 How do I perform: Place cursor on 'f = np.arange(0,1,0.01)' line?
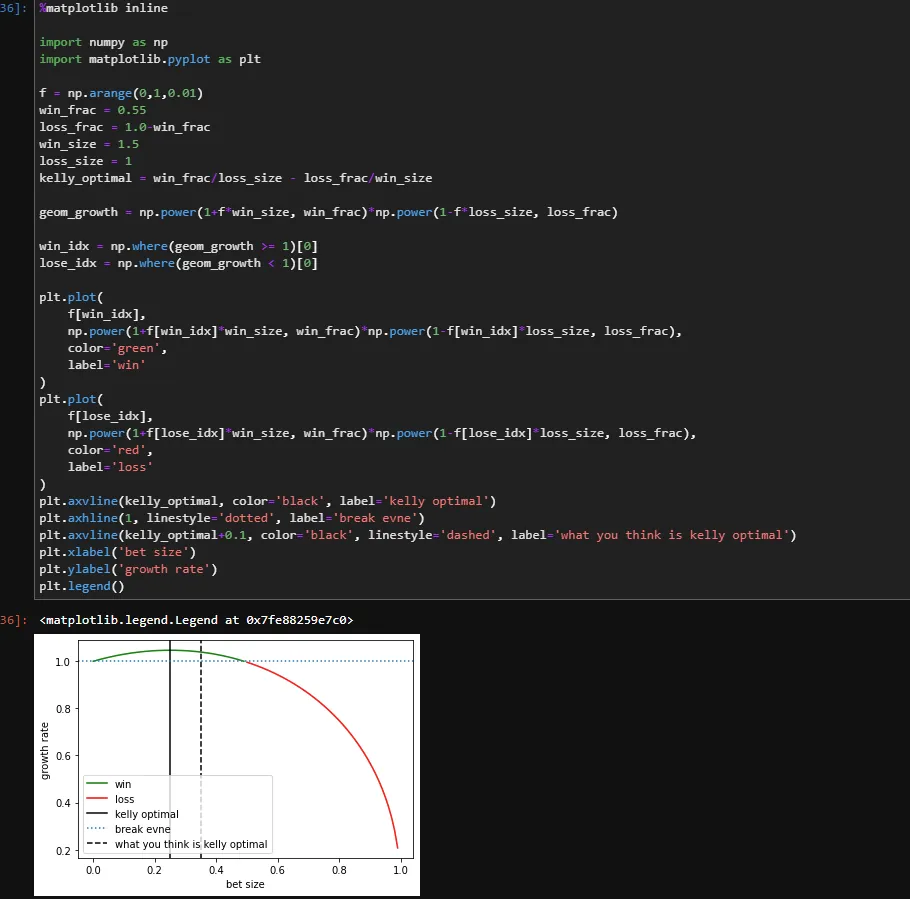pyautogui.click(x=121, y=93)
